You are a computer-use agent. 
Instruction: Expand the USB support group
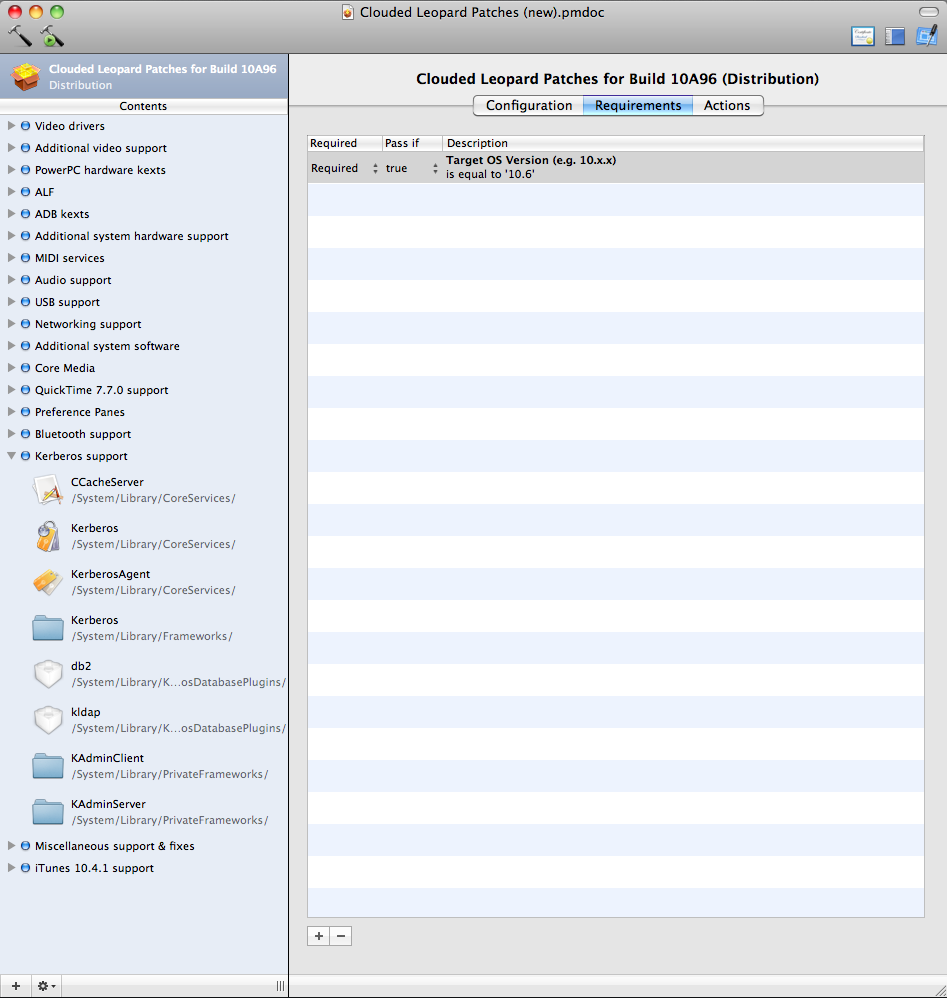(11, 302)
